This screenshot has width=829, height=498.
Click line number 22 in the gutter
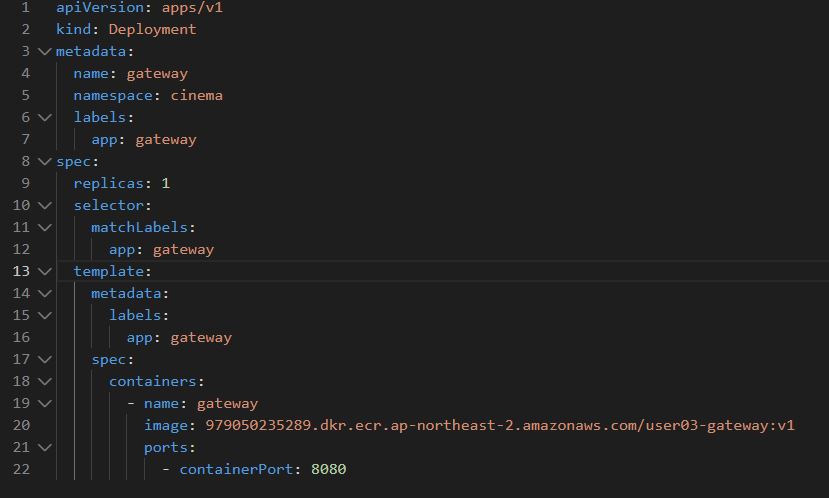point(21,469)
